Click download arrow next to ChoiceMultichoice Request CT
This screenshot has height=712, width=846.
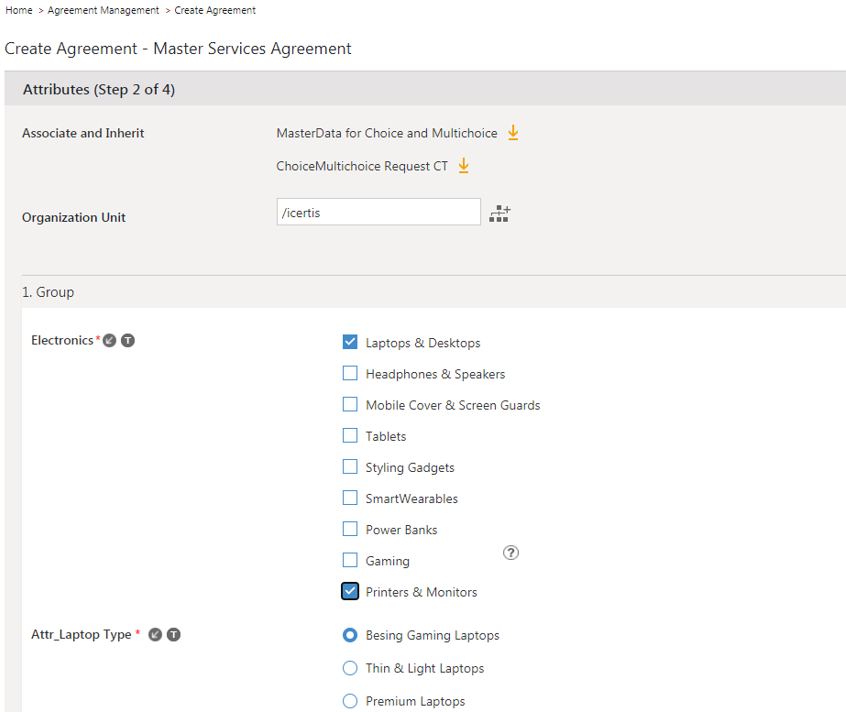pyautogui.click(x=463, y=166)
